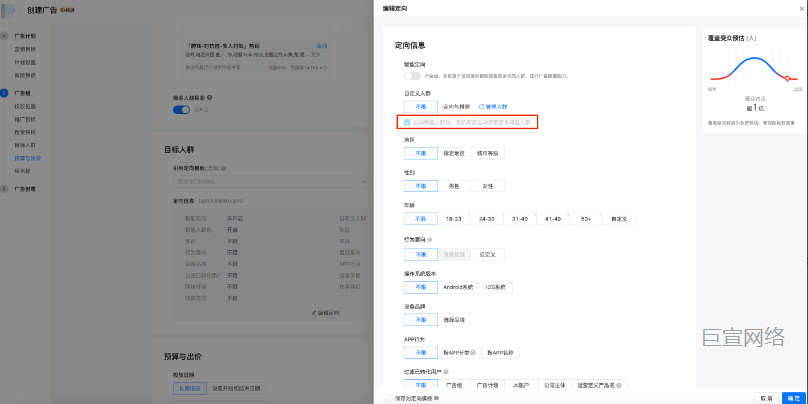The width and height of the screenshot is (808, 404).
Task: Select 公司主体 under 过滤已转化用户
Action: [x=554, y=385]
